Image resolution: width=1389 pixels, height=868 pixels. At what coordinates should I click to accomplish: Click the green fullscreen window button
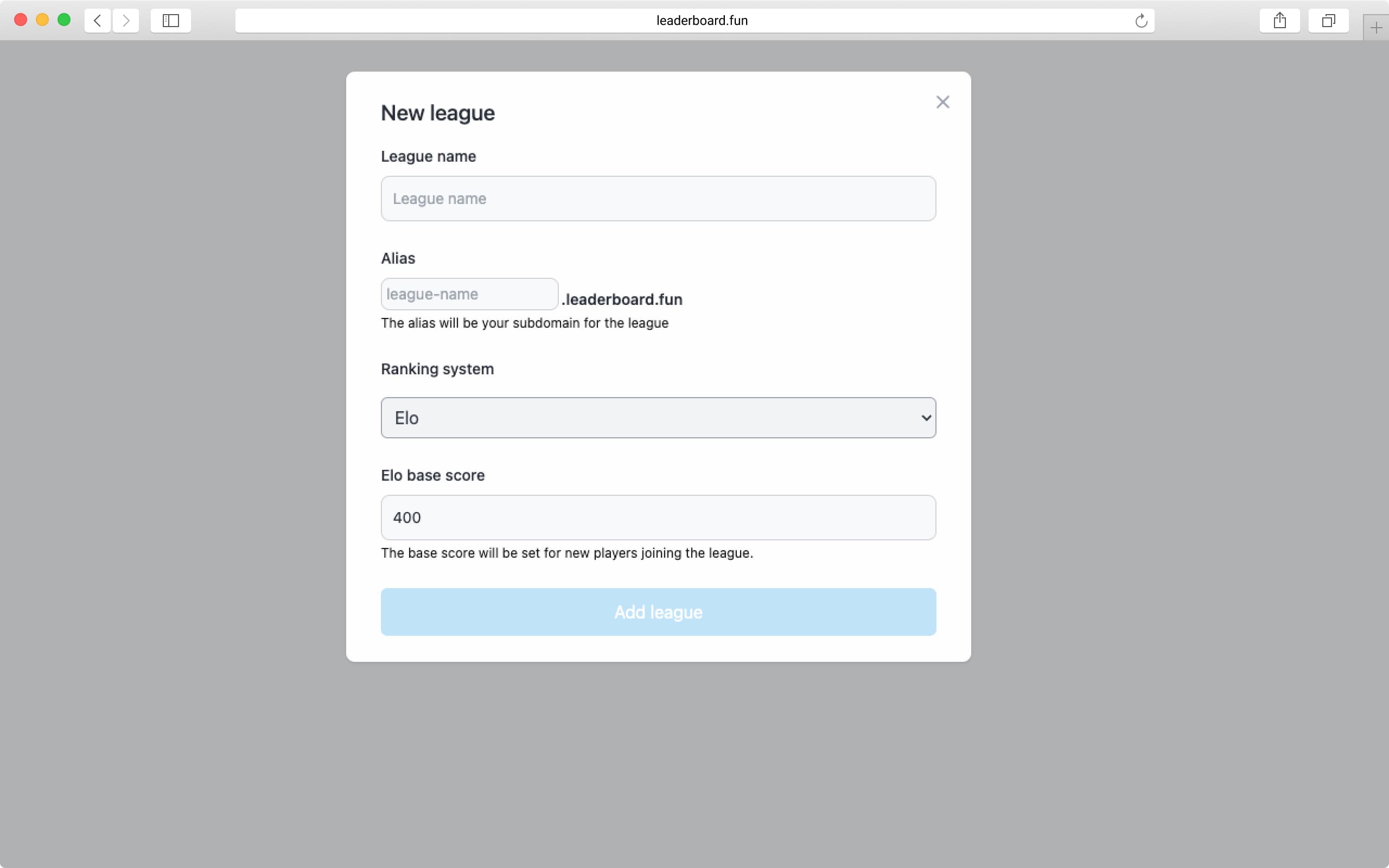click(64, 20)
